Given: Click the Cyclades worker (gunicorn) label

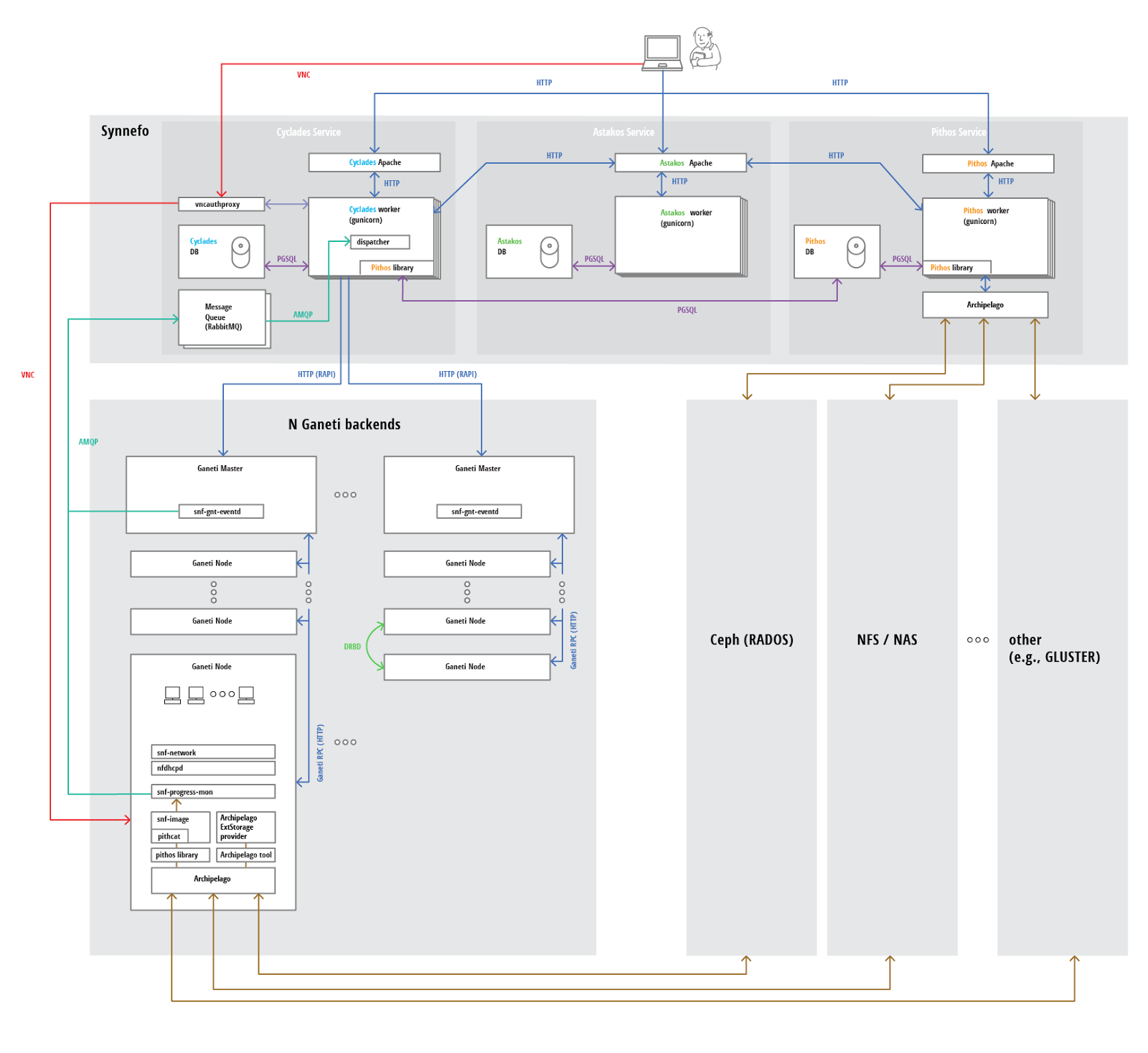Looking at the screenshot, I should [x=374, y=215].
